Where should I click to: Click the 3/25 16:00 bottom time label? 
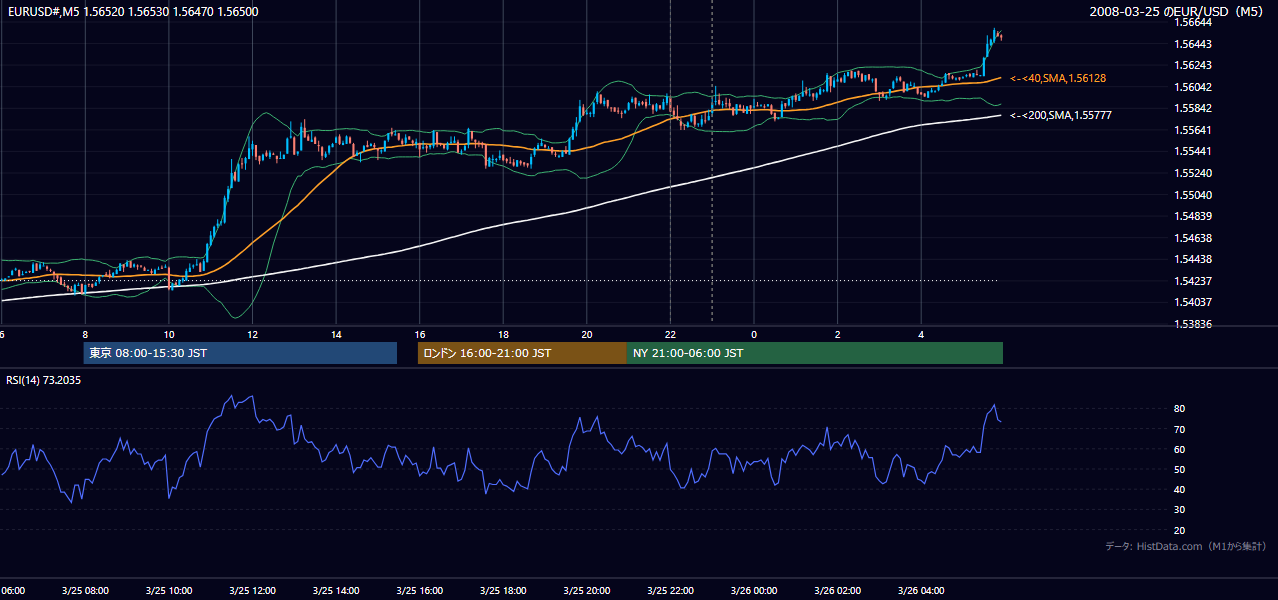tap(420, 590)
